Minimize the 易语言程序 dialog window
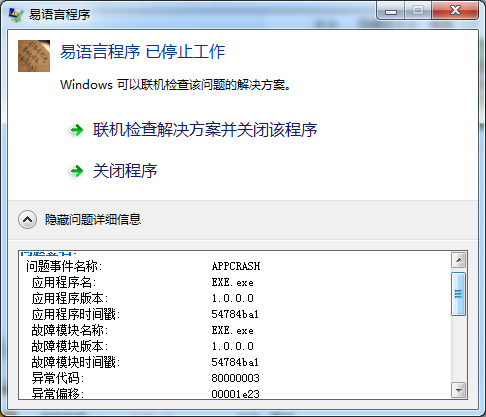486x417 pixels. [391, 11]
